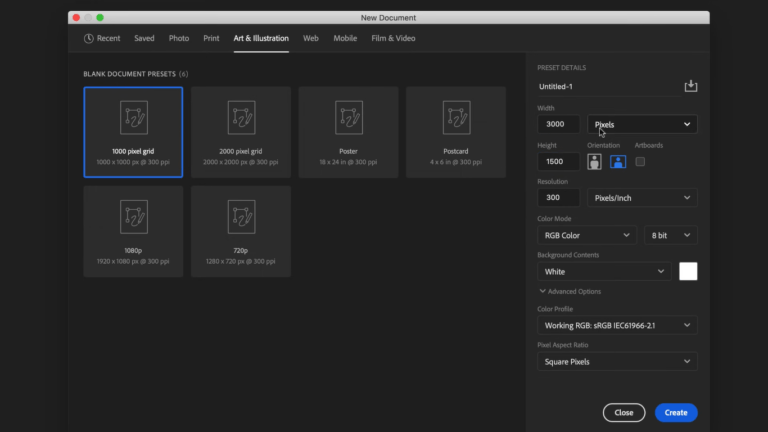Click the clock icon next to Recent
The width and height of the screenshot is (768, 432).
click(88, 38)
